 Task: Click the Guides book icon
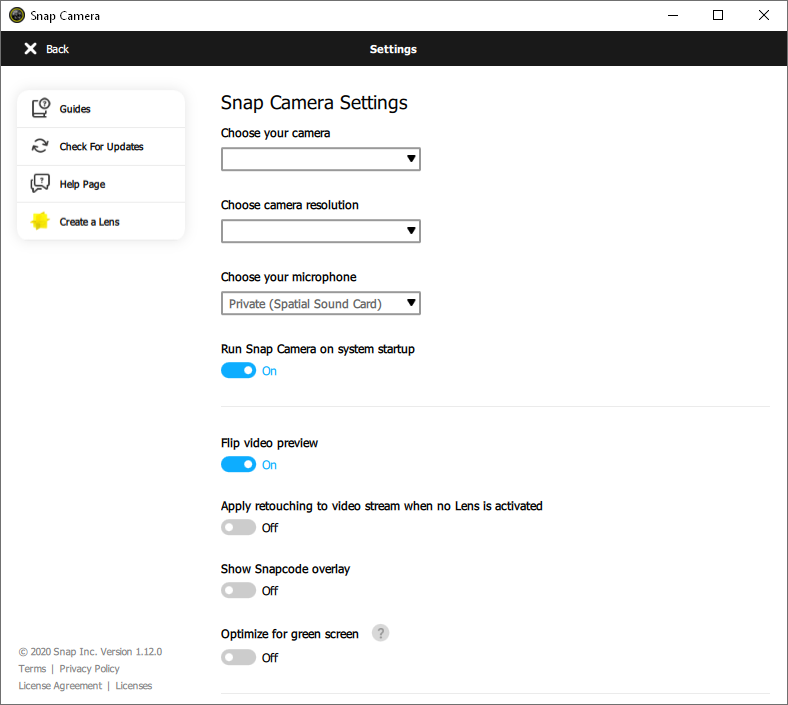(40, 109)
